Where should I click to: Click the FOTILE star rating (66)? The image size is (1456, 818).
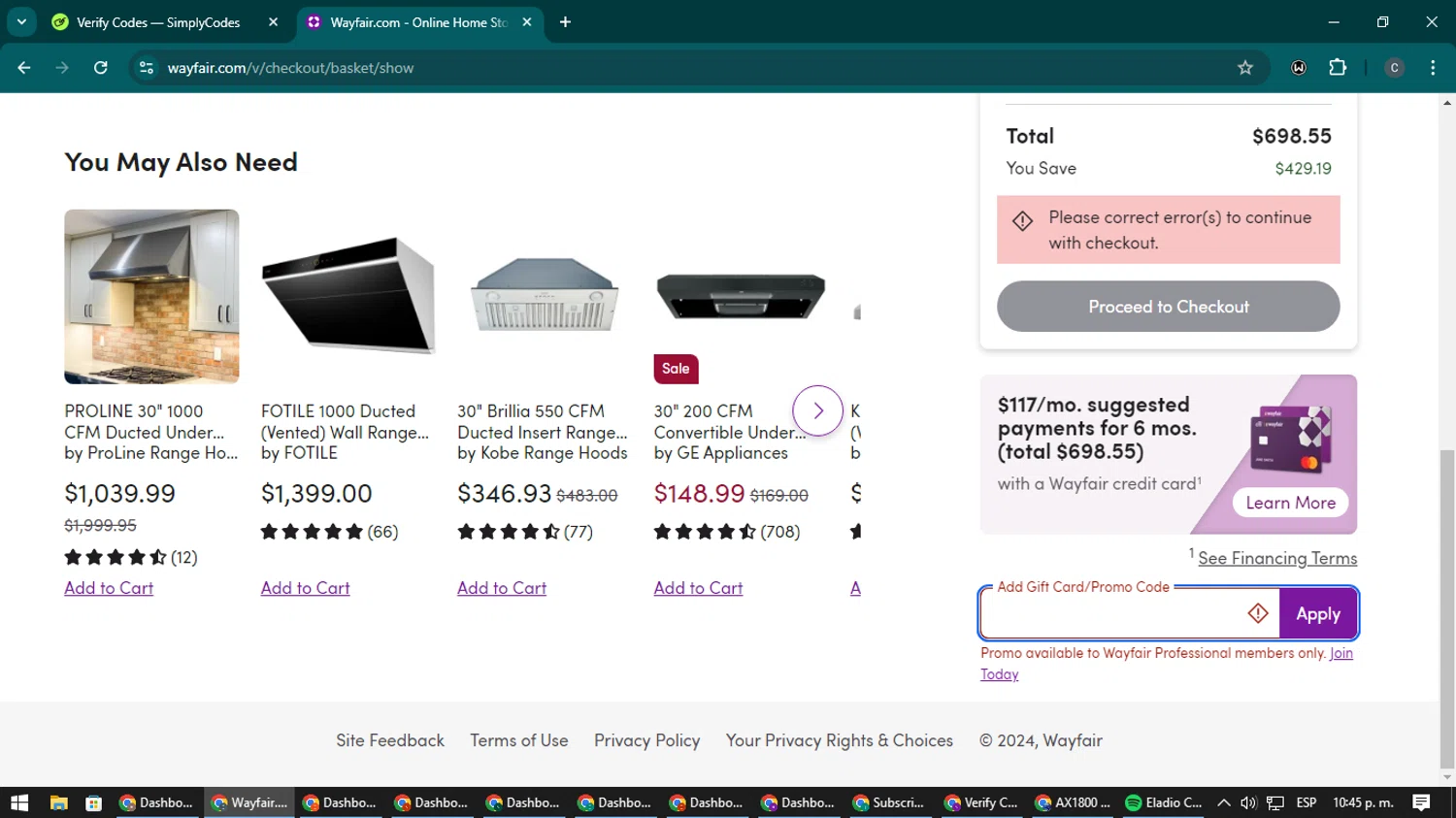point(329,532)
